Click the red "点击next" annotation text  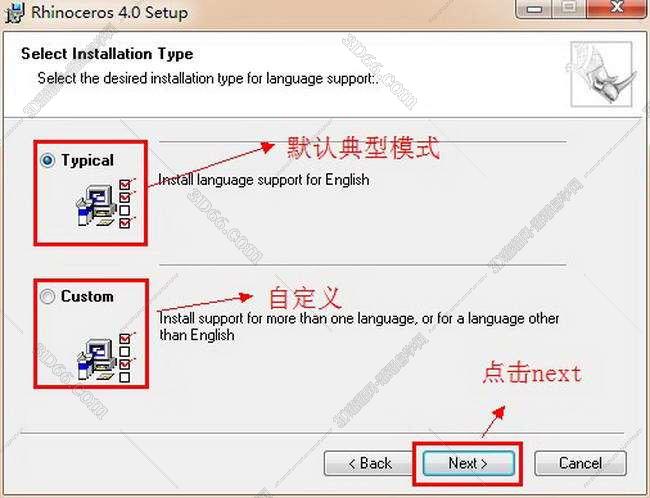(x=531, y=373)
